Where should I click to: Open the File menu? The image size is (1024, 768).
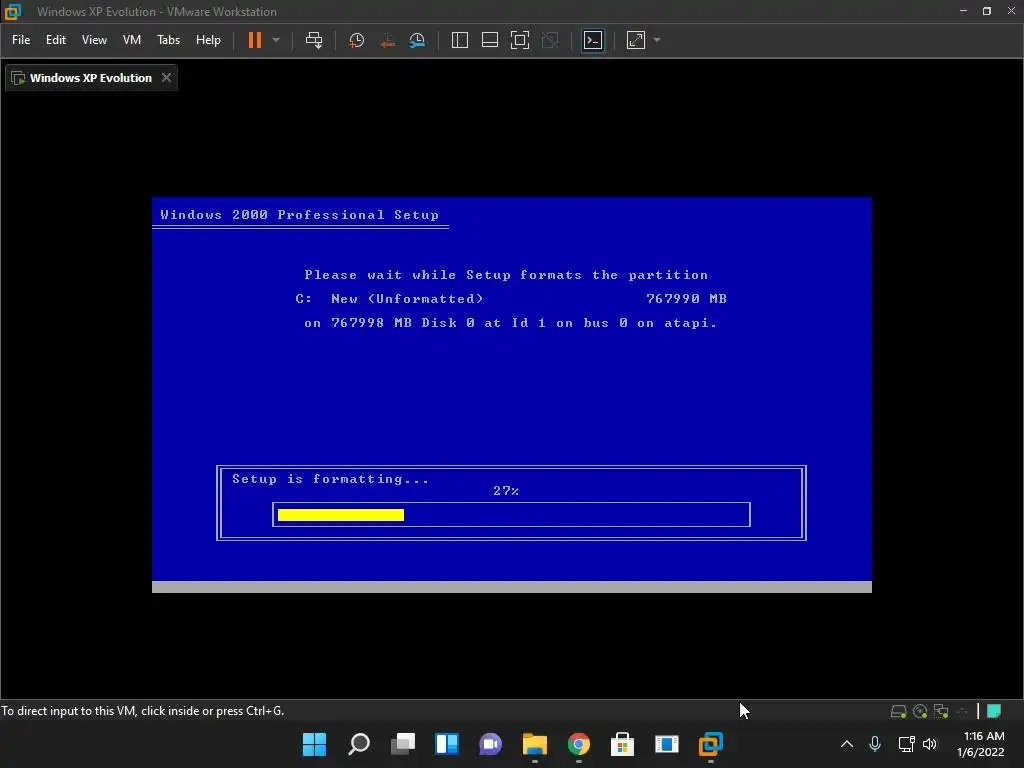pyautogui.click(x=21, y=40)
